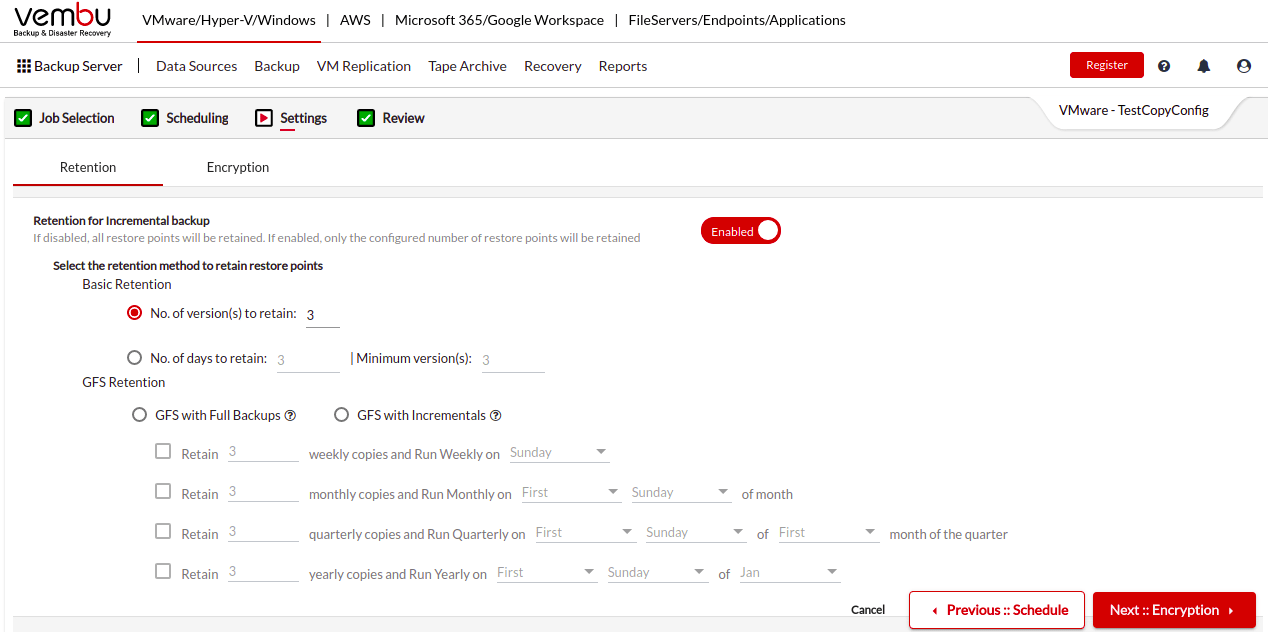Click the Minimum version(s) input field
The height and width of the screenshot is (632, 1268).
[x=513, y=360]
